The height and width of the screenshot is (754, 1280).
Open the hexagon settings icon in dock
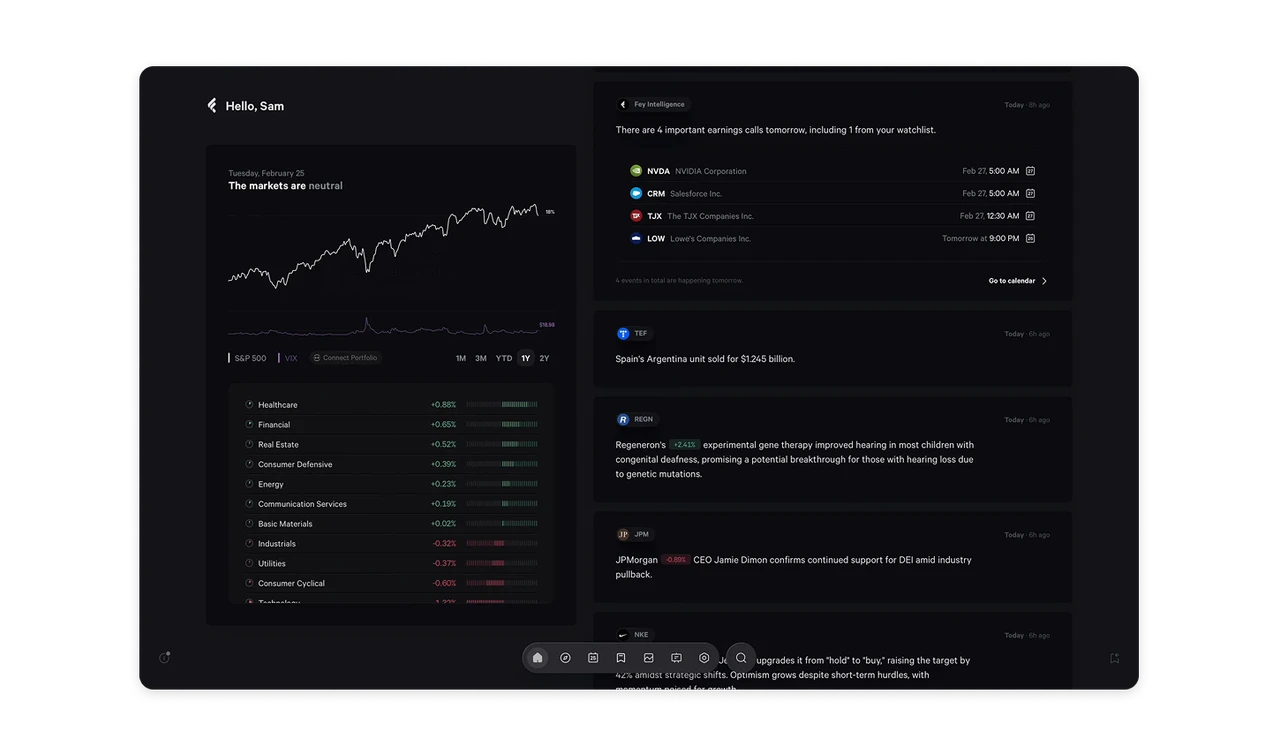704,658
